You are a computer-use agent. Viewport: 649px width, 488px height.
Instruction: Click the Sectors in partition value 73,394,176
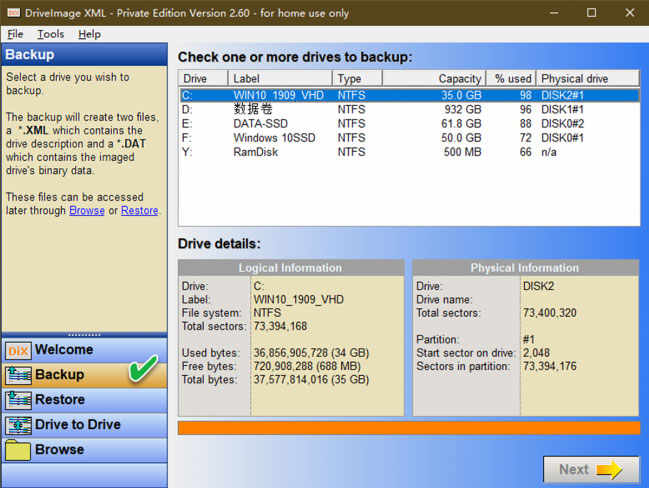[x=549, y=366]
